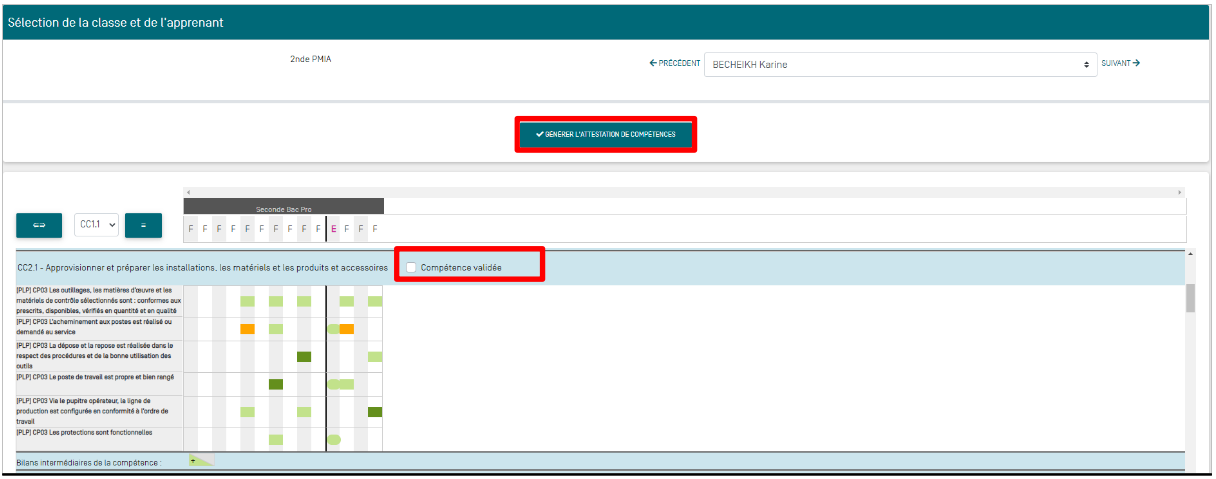1216x479 pixels.
Task: Click the CC2.1 Approvisionner et préparer competence title
Action: pos(202,268)
